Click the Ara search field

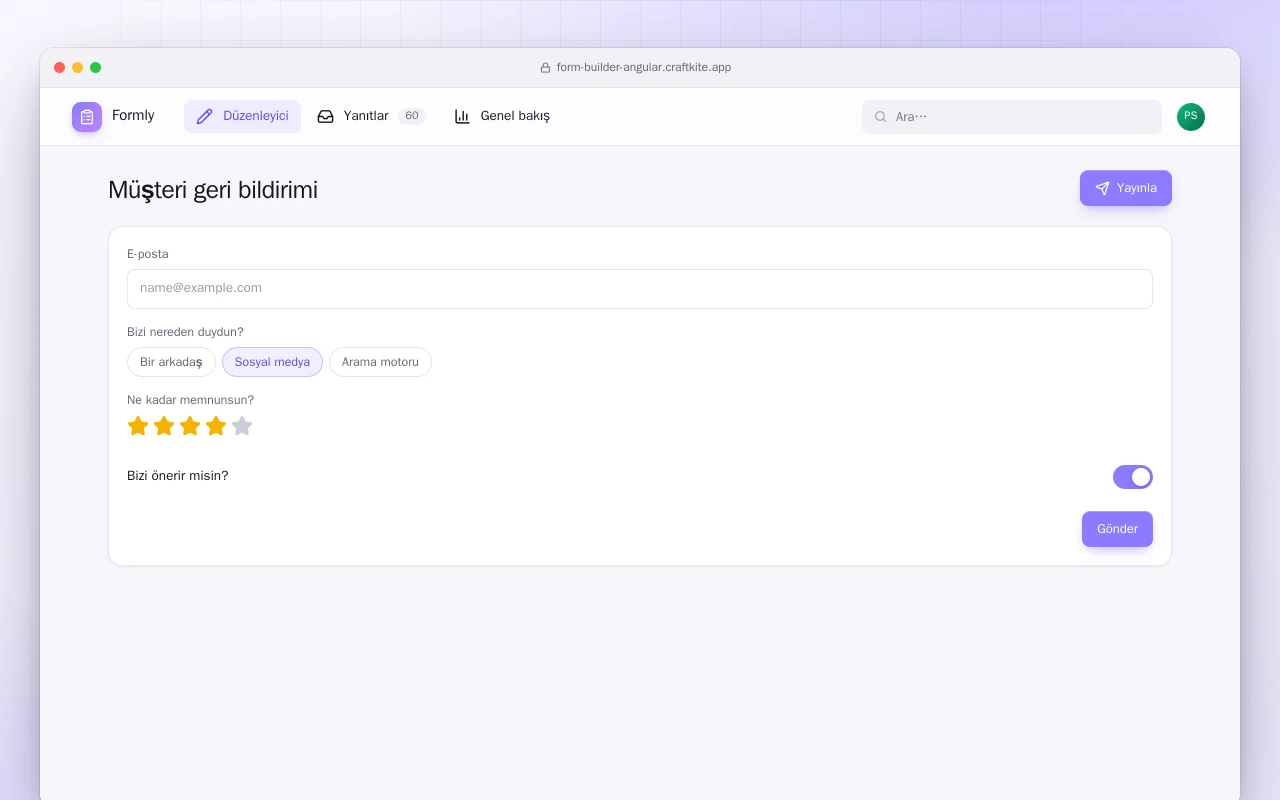point(1012,117)
